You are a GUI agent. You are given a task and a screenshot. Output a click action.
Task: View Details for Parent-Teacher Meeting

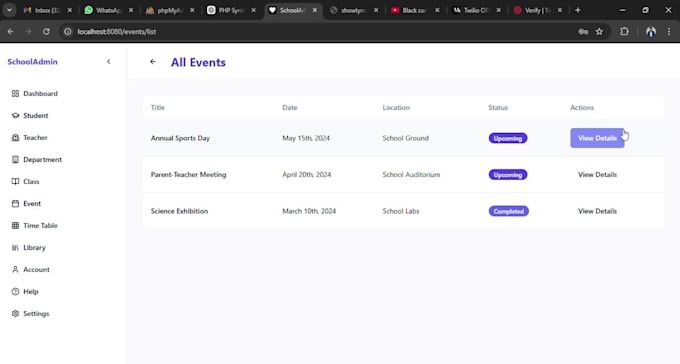tap(597, 174)
